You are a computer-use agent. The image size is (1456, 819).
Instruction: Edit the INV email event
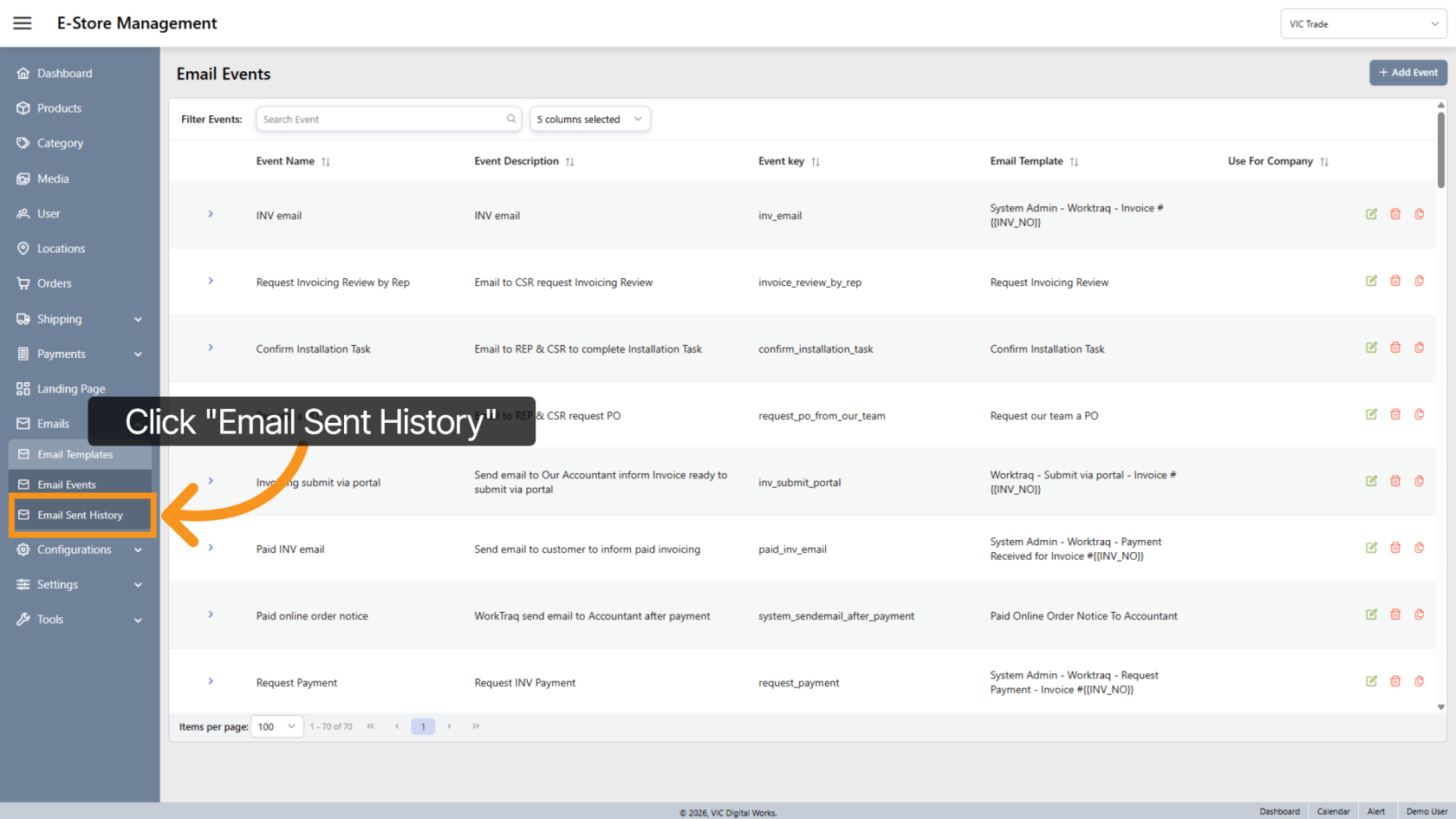point(1371,214)
